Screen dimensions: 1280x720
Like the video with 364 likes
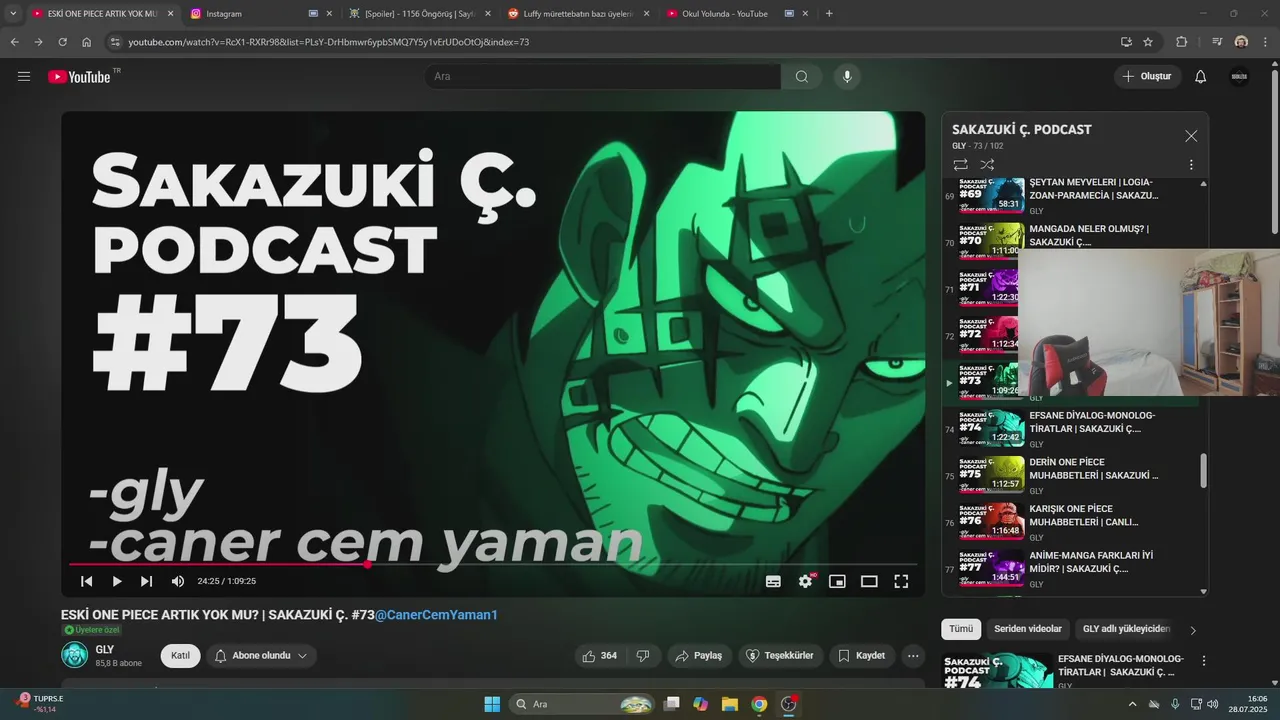point(599,656)
